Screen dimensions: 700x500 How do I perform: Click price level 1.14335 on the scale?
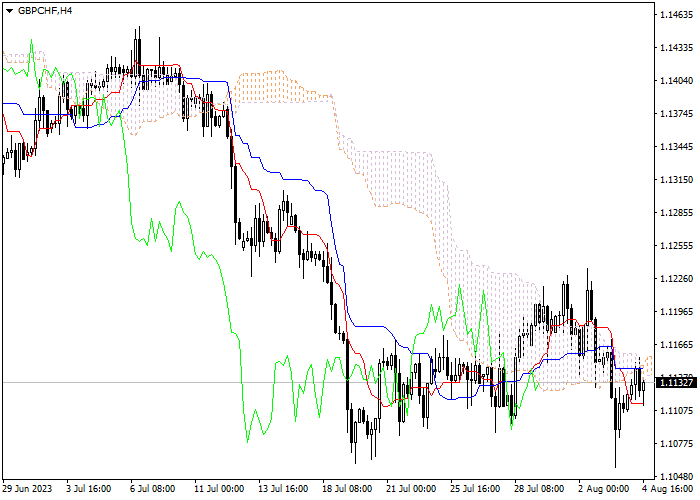tap(676, 48)
